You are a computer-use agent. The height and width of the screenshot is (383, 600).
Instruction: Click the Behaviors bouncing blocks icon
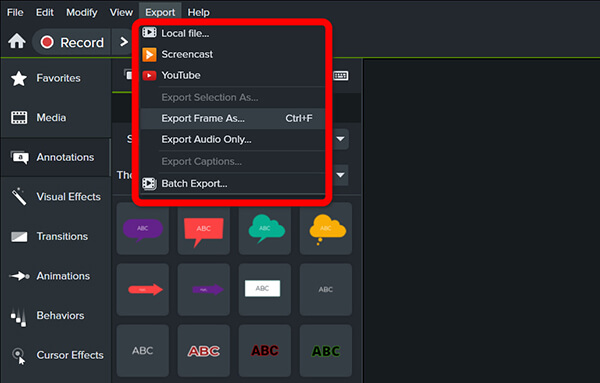point(18,317)
